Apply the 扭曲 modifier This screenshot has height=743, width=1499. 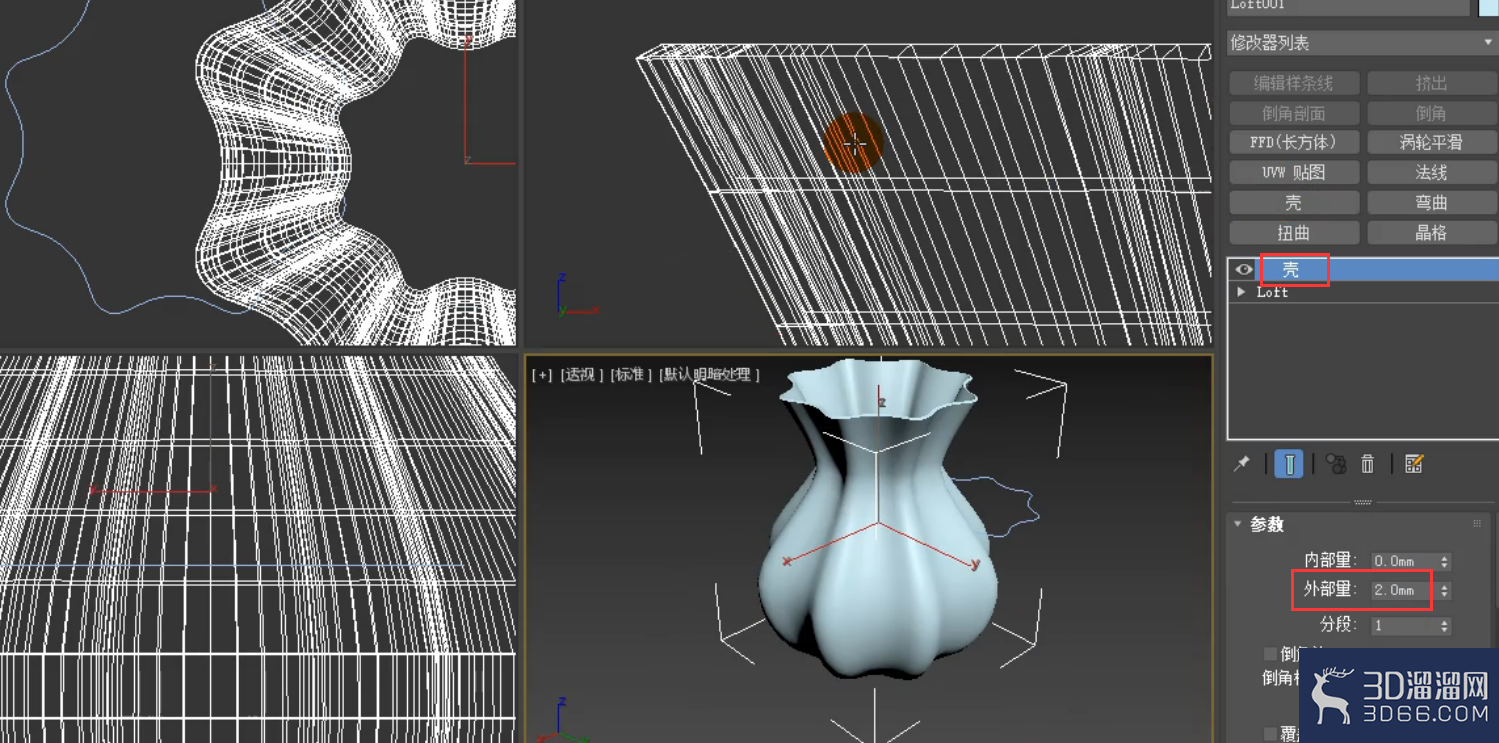[1294, 232]
